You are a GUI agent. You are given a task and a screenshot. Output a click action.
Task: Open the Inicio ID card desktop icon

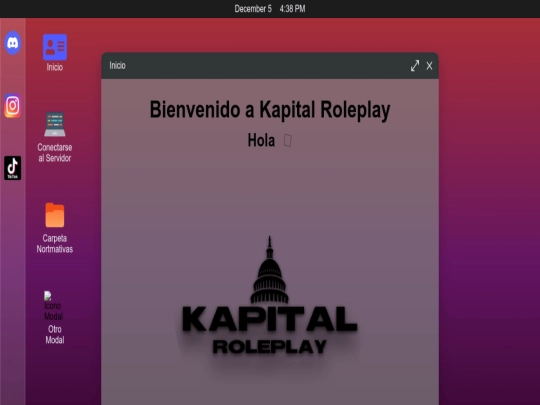55,47
